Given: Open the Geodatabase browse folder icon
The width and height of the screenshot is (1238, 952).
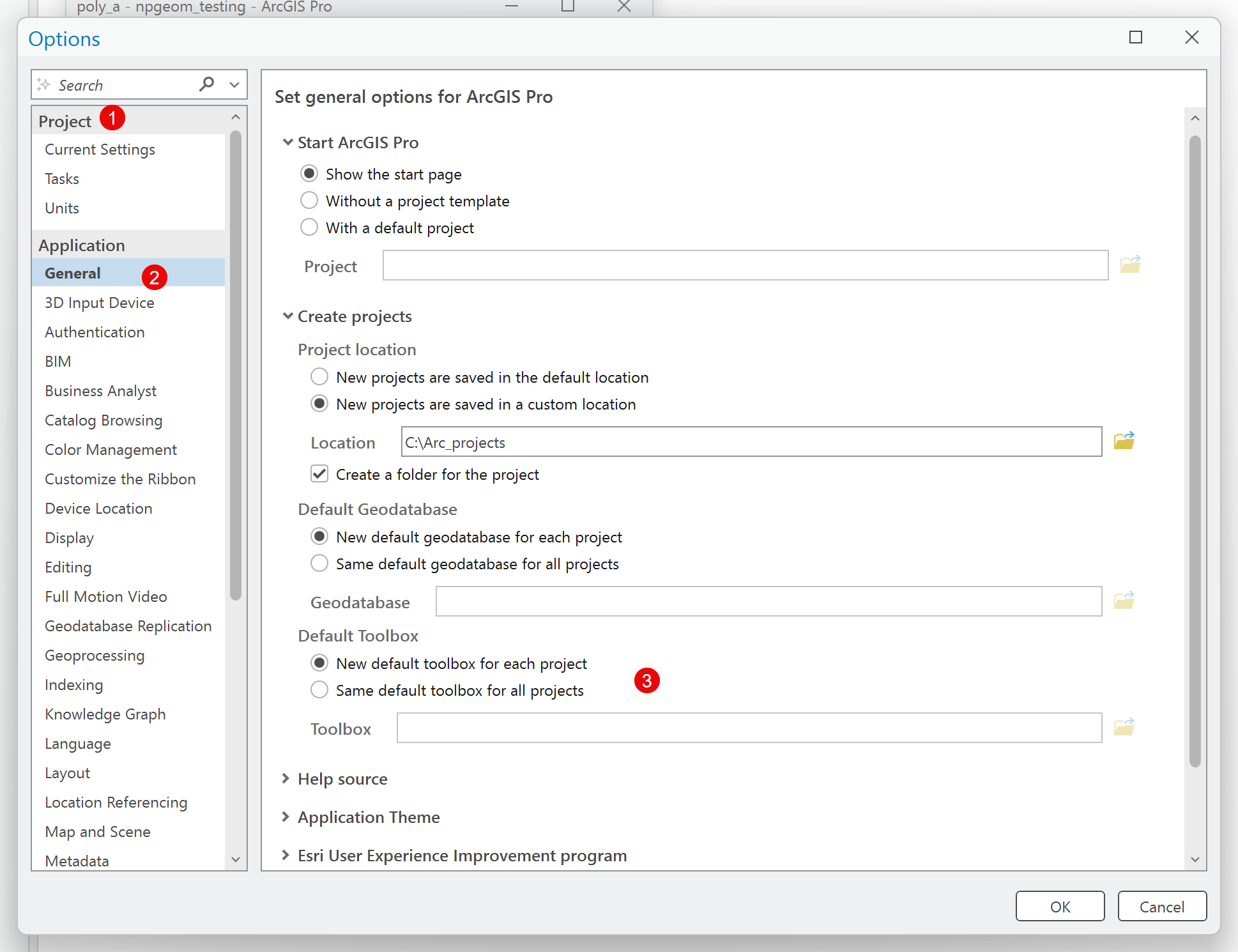Looking at the screenshot, I should click(x=1124, y=600).
